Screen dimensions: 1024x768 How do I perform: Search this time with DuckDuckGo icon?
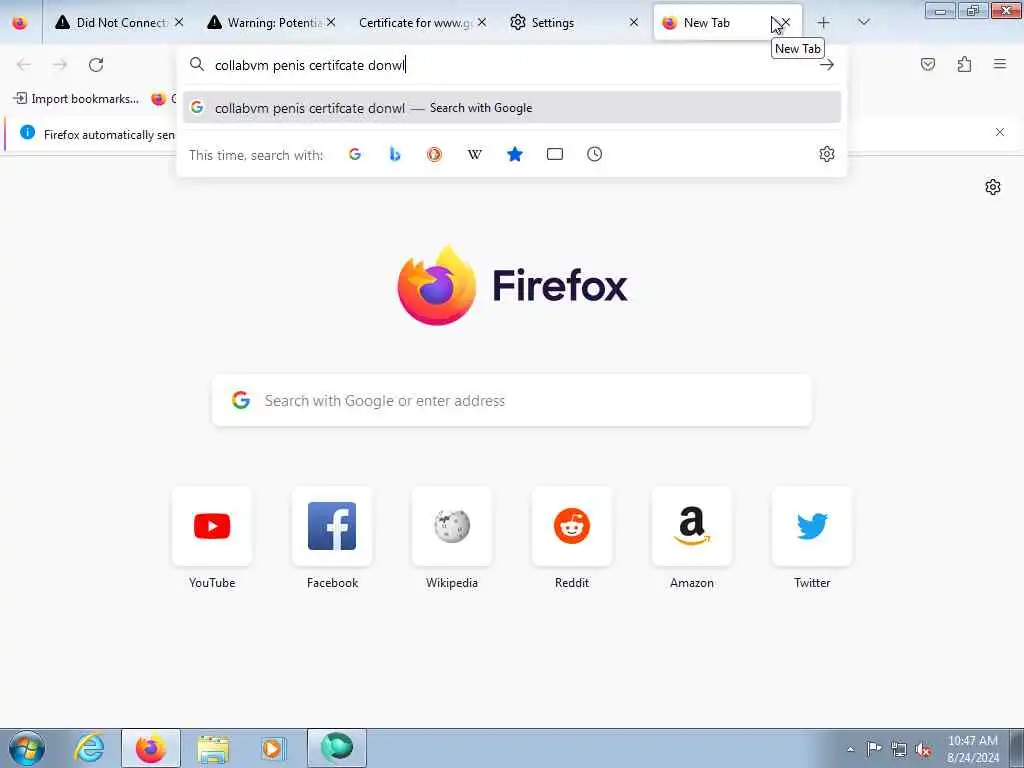click(x=434, y=154)
